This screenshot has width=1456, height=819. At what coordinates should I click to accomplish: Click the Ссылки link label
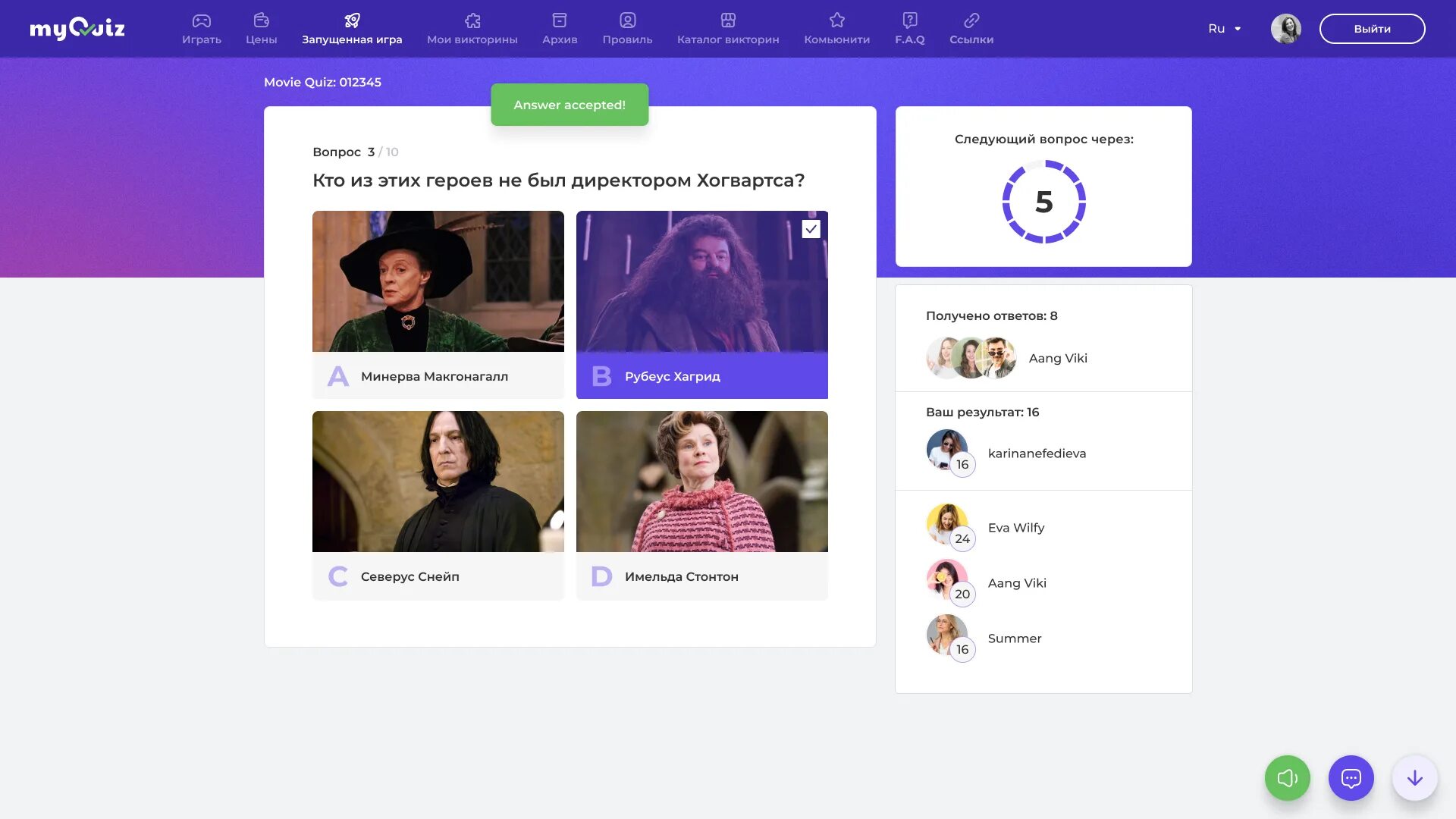click(x=971, y=39)
